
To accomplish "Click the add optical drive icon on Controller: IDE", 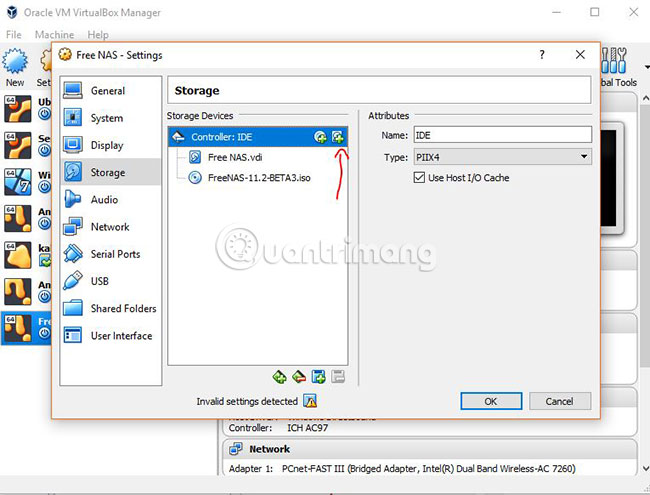I will click(320, 137).
